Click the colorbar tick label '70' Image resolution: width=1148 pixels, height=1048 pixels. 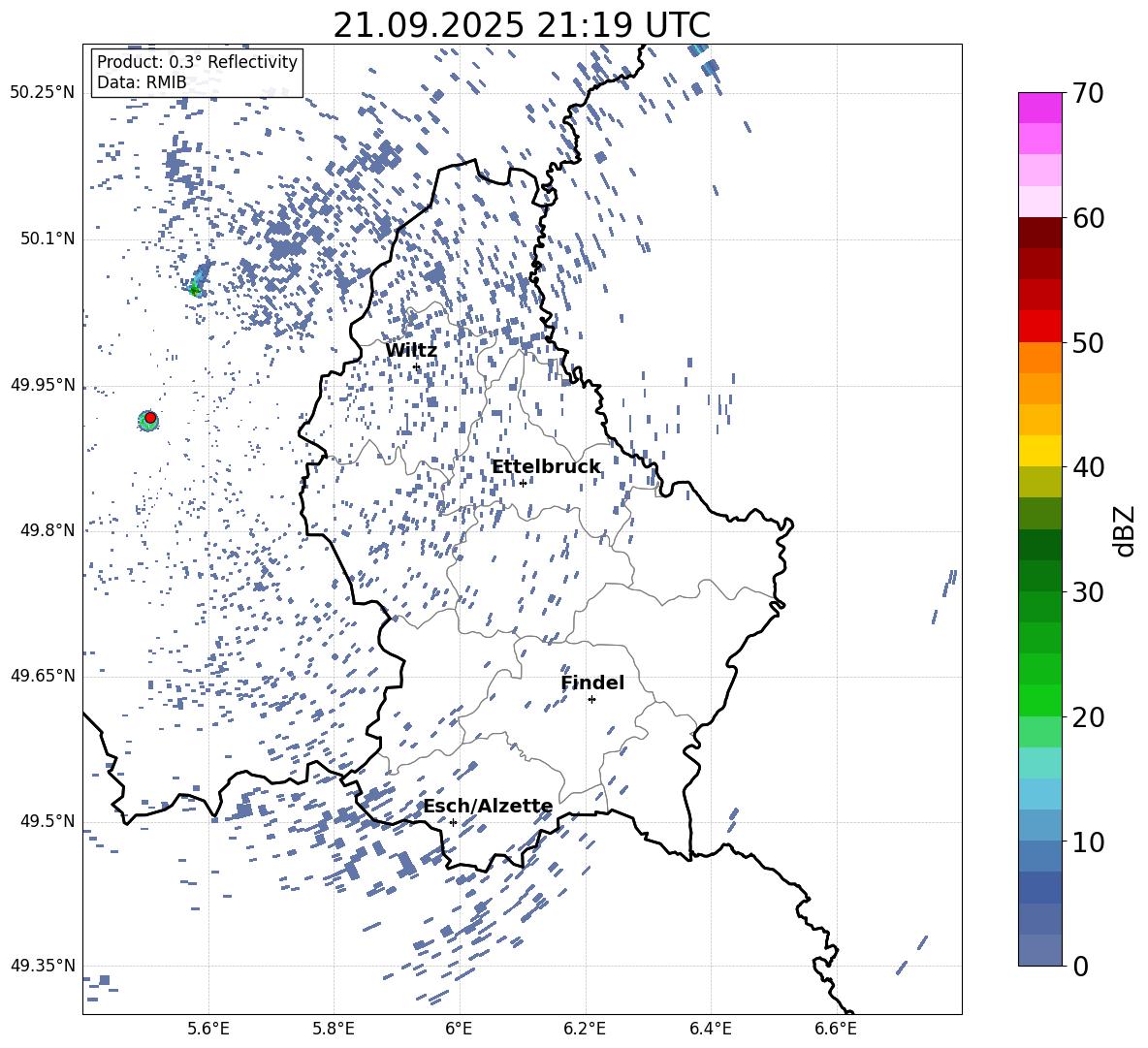tap(1088, 94)
